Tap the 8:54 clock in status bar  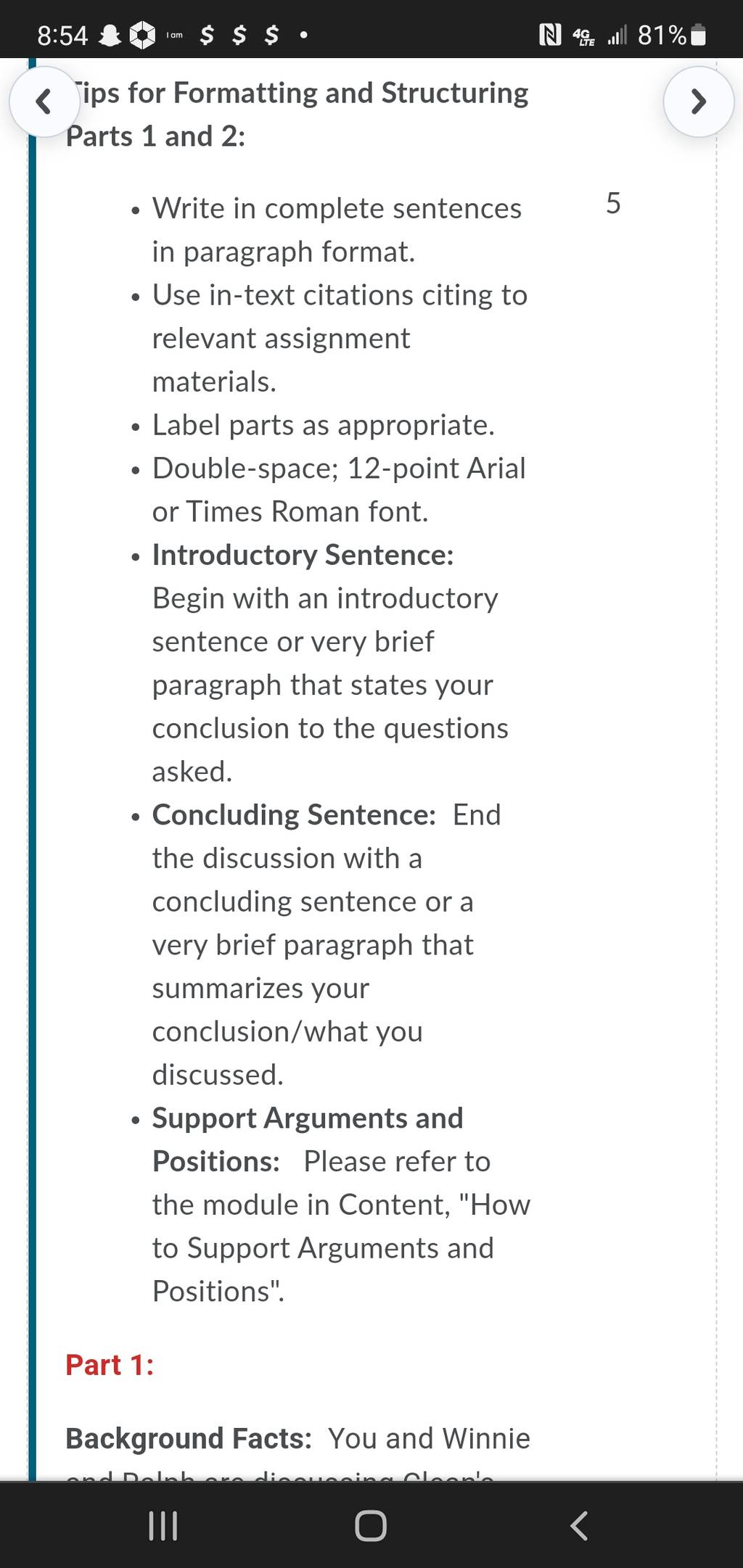click(x=62, y=36)
